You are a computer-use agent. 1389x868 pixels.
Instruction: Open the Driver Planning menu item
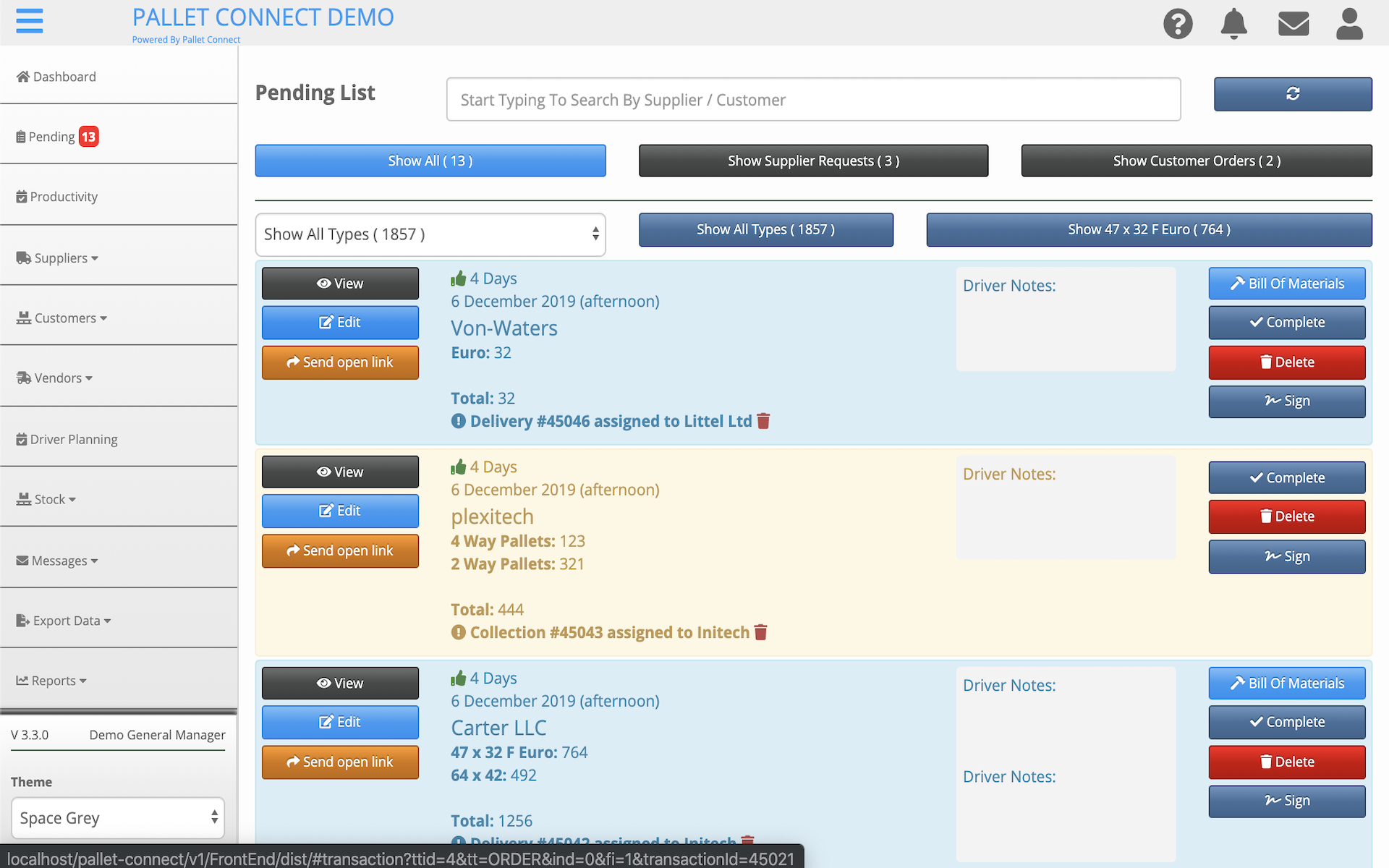72,439
